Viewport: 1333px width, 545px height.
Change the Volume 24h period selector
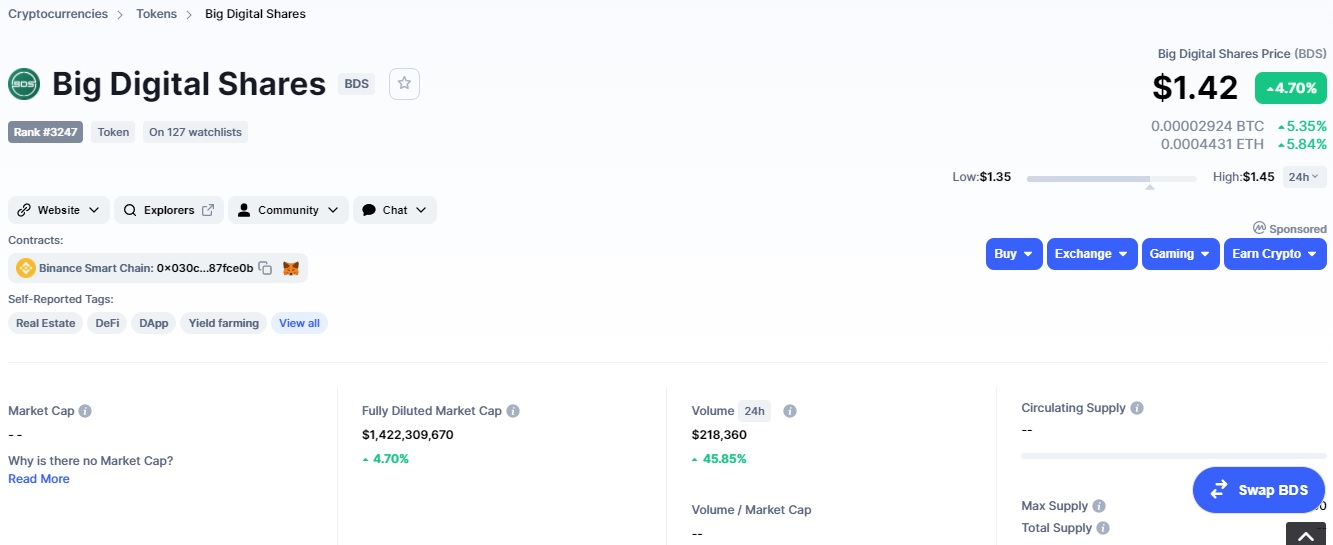(x=754, y=411)
